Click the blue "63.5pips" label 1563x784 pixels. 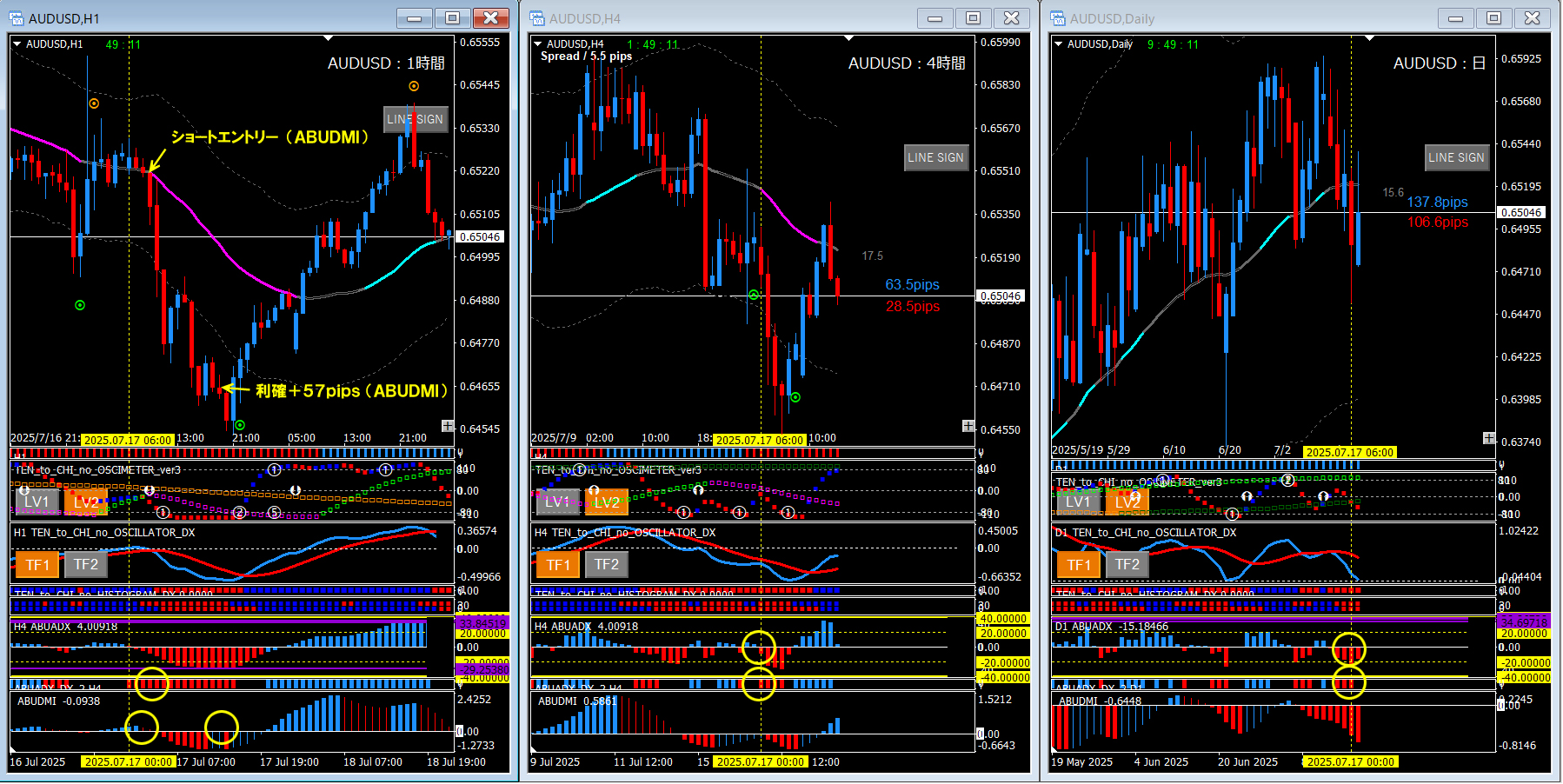(912, 285)
